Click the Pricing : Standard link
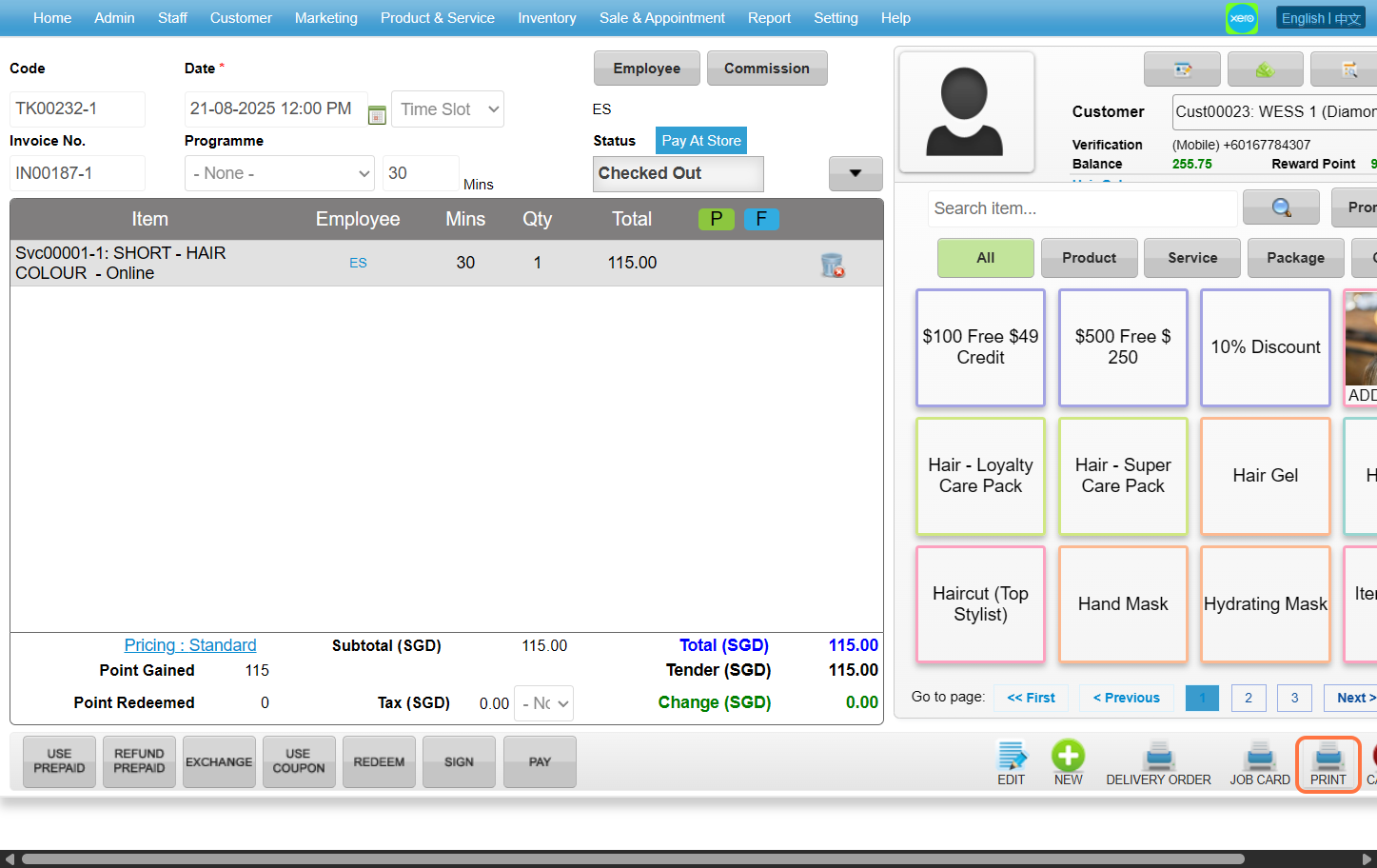Screen dimensions: 1377x868 point(190,645)
